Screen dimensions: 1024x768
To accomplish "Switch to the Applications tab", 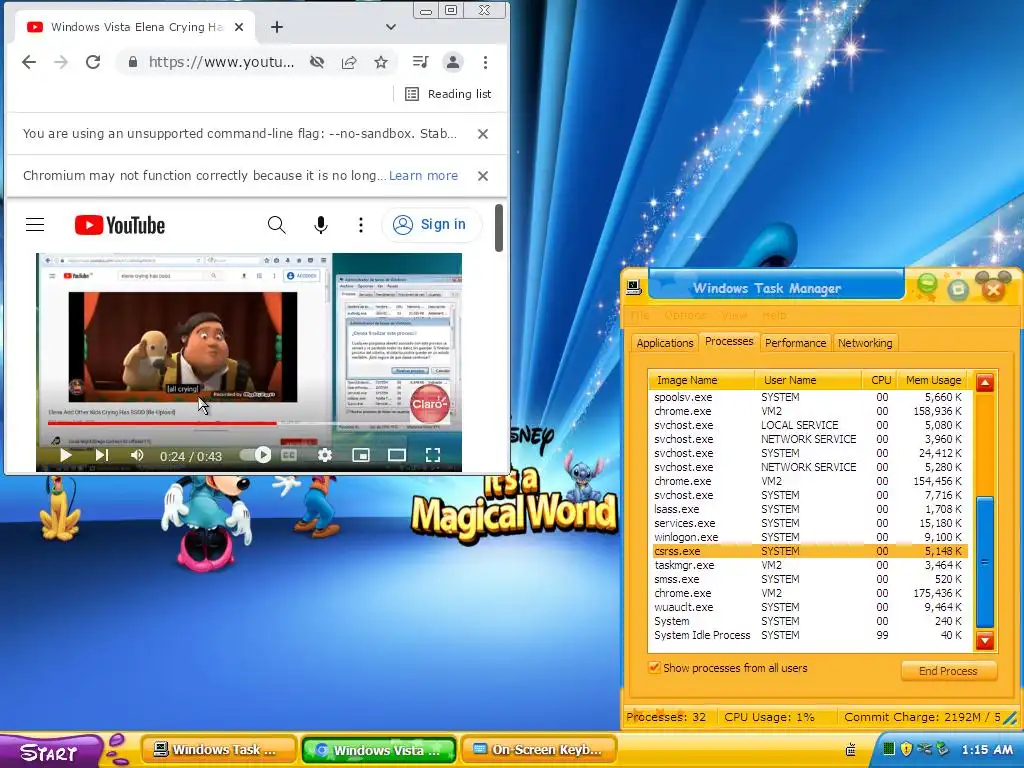I will click(665, 344).
